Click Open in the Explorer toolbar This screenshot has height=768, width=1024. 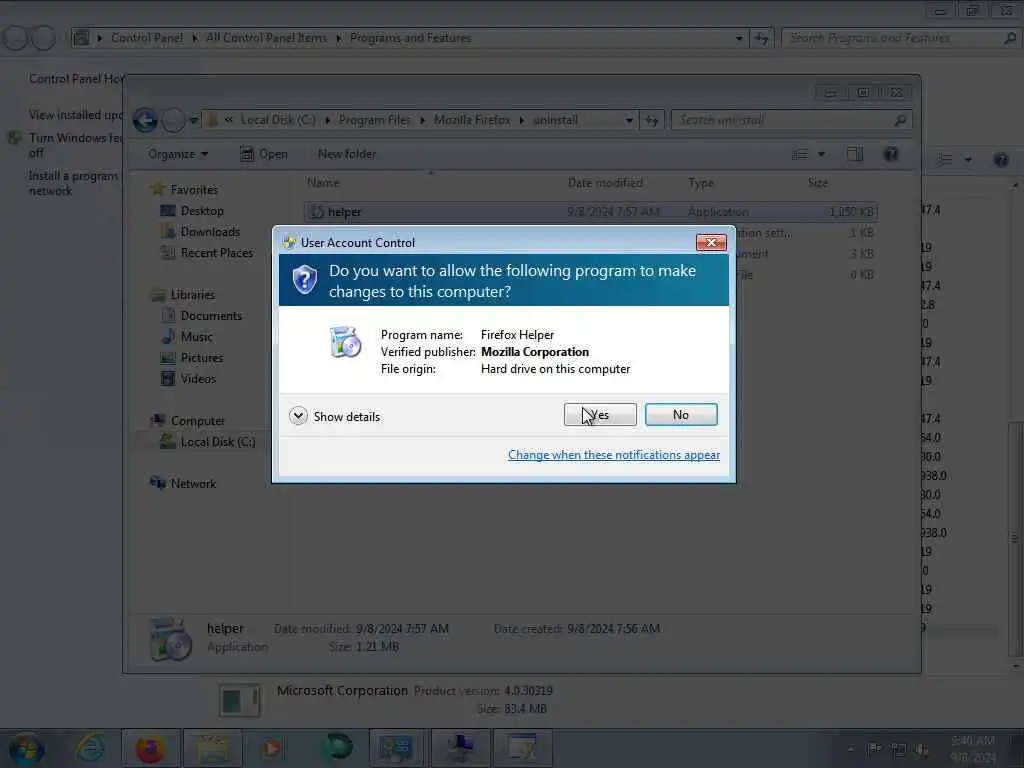tap(264, 154)
